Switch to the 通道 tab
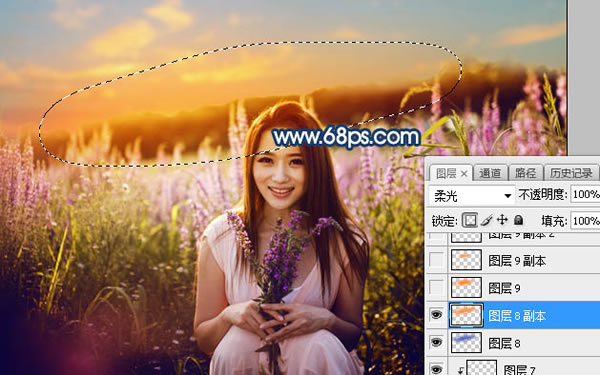 (x=490, y=173)
